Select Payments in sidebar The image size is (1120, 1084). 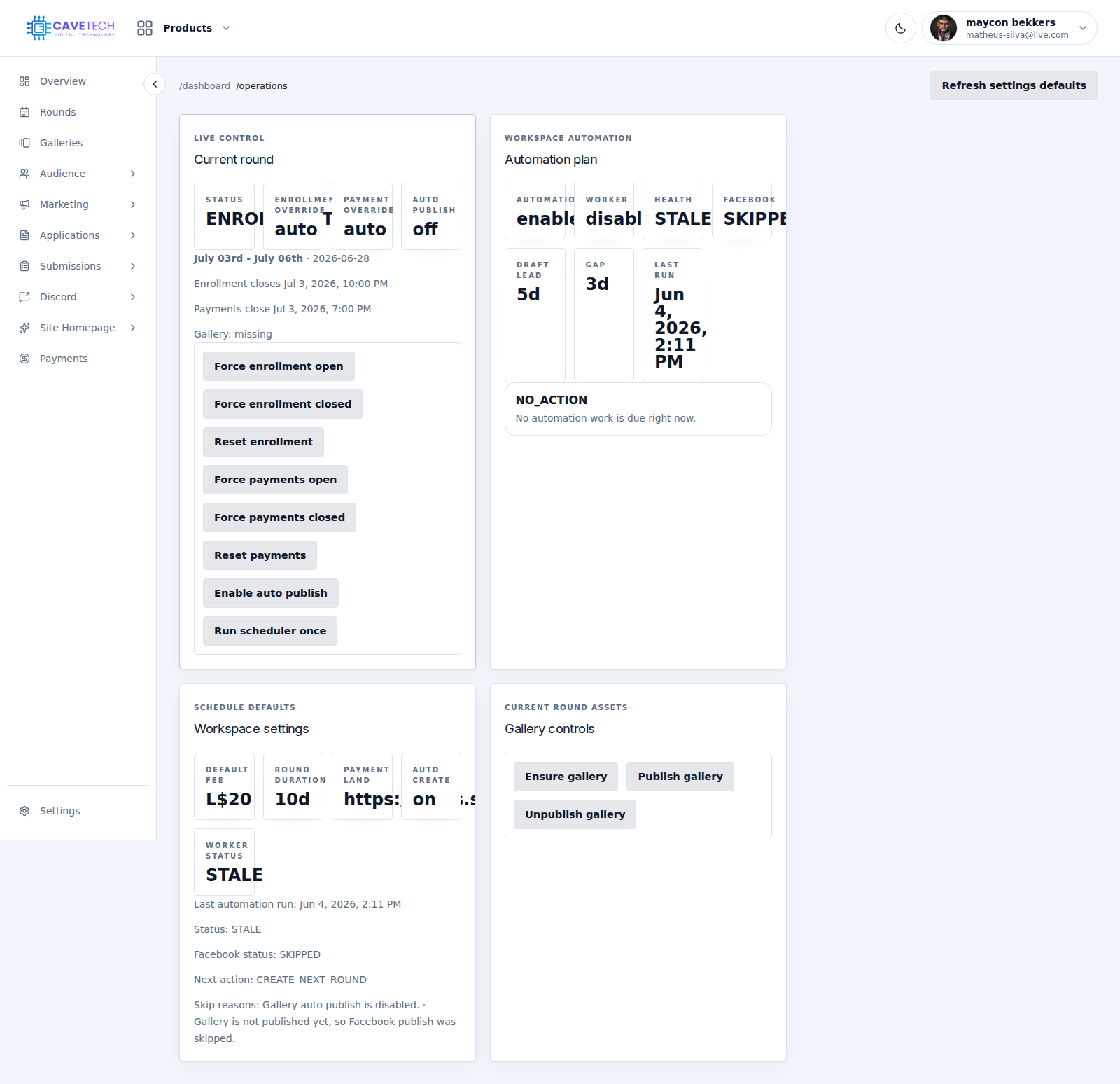pos(78,359)
